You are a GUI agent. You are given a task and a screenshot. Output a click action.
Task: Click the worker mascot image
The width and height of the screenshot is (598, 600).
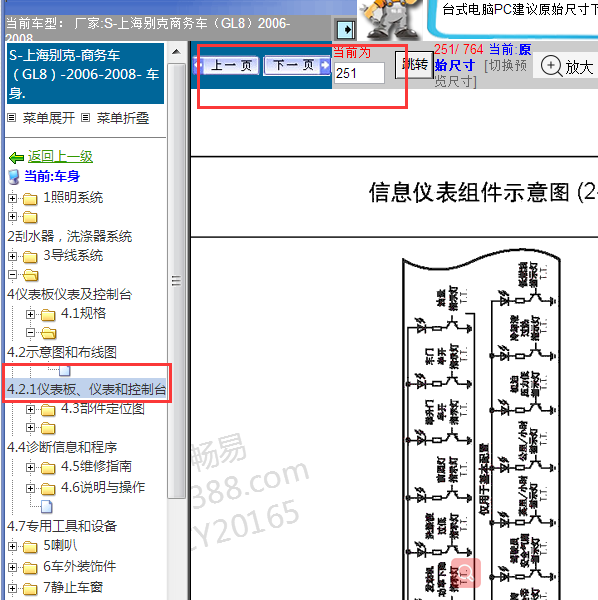coord(390,19)
